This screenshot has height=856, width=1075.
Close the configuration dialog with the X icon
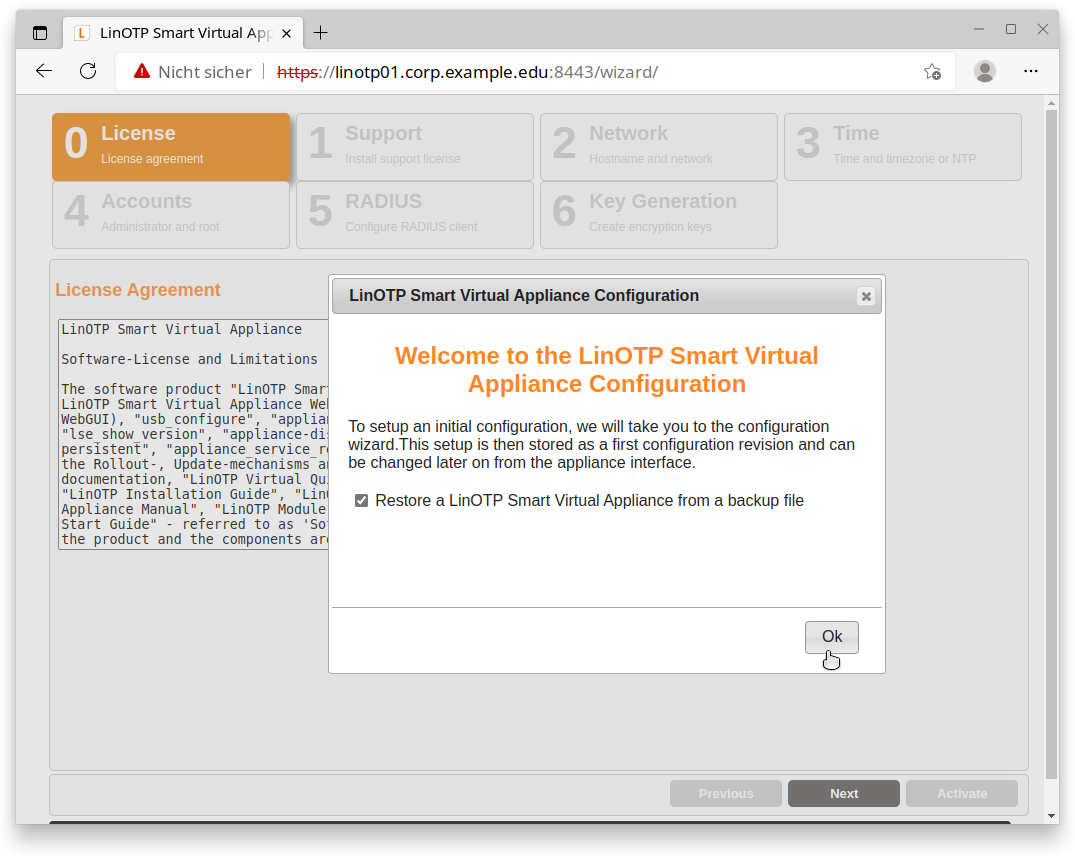[866, 296]
